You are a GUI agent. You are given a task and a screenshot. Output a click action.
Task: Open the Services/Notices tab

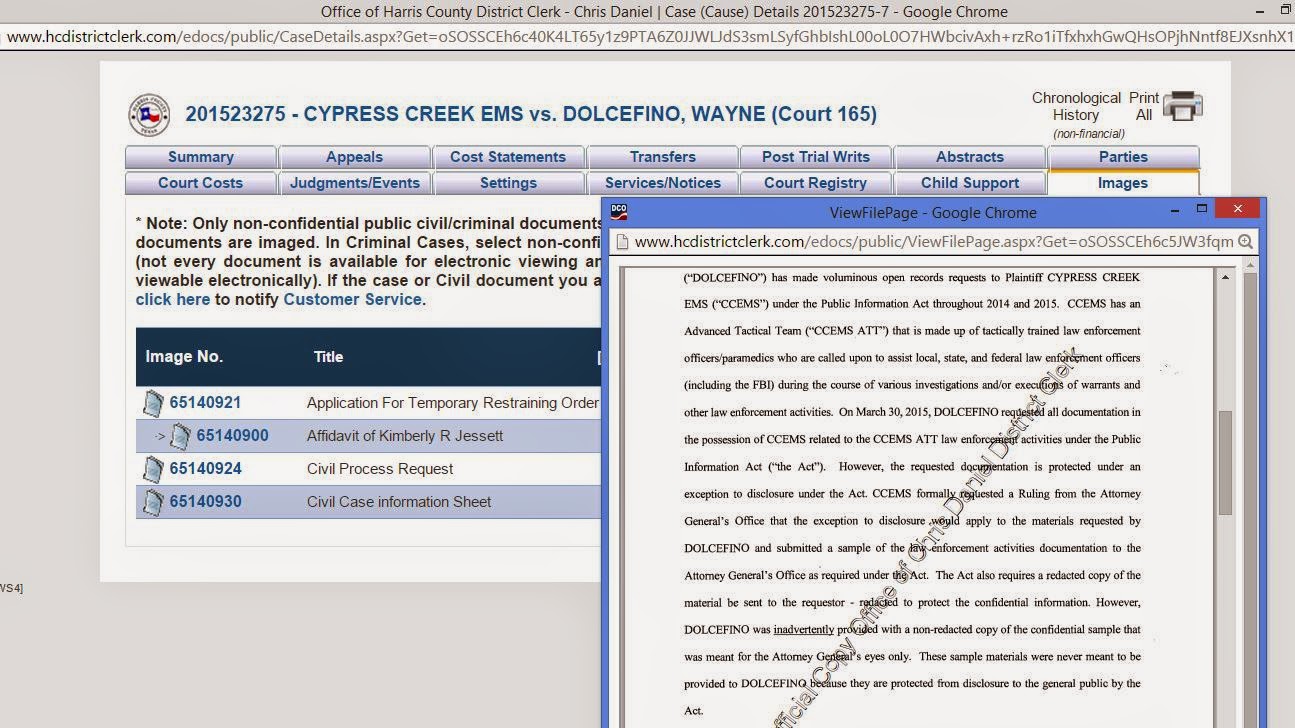click(662, 183)
